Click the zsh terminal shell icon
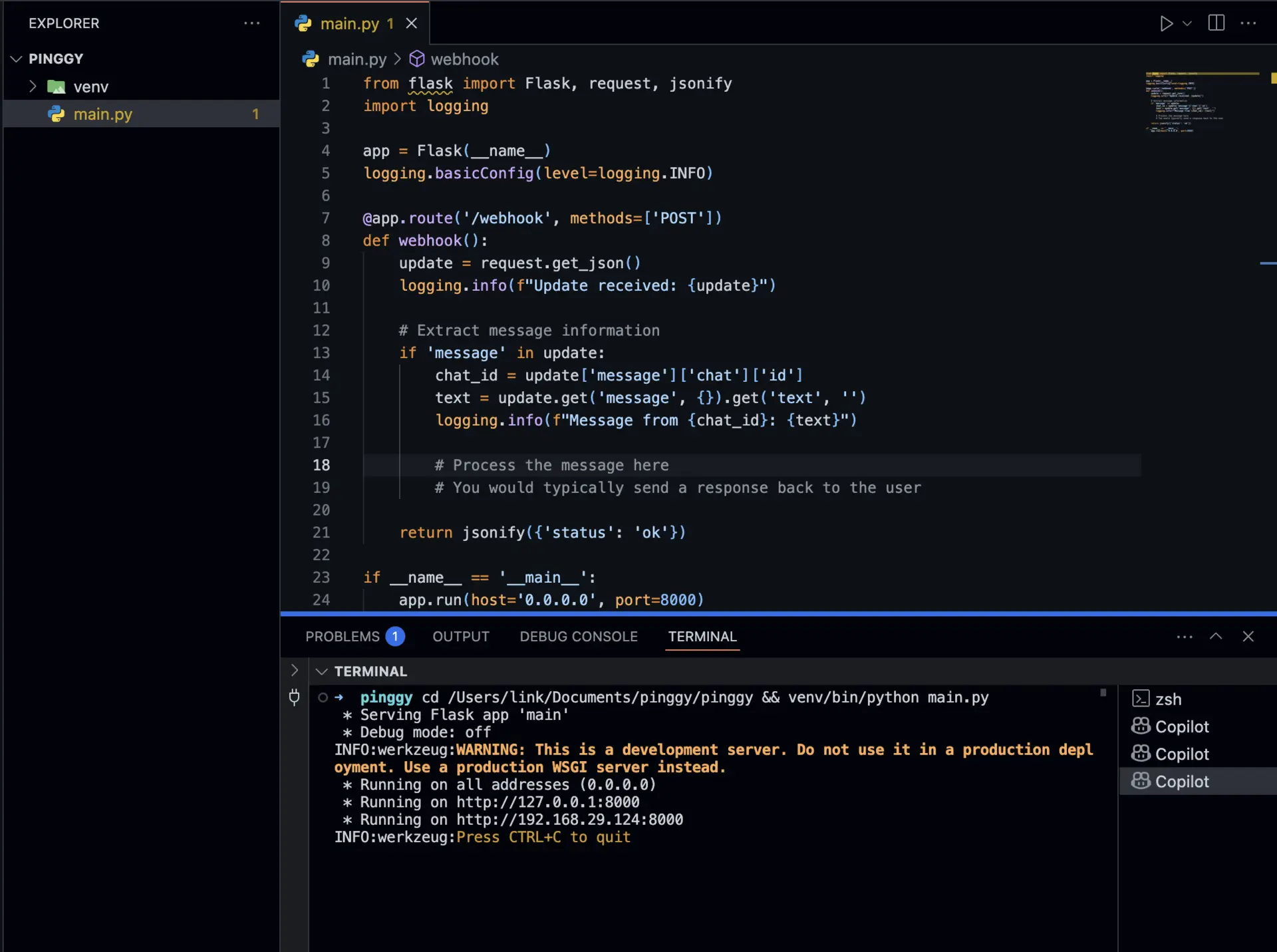 pyautogui.click(x=1141, y=699)
